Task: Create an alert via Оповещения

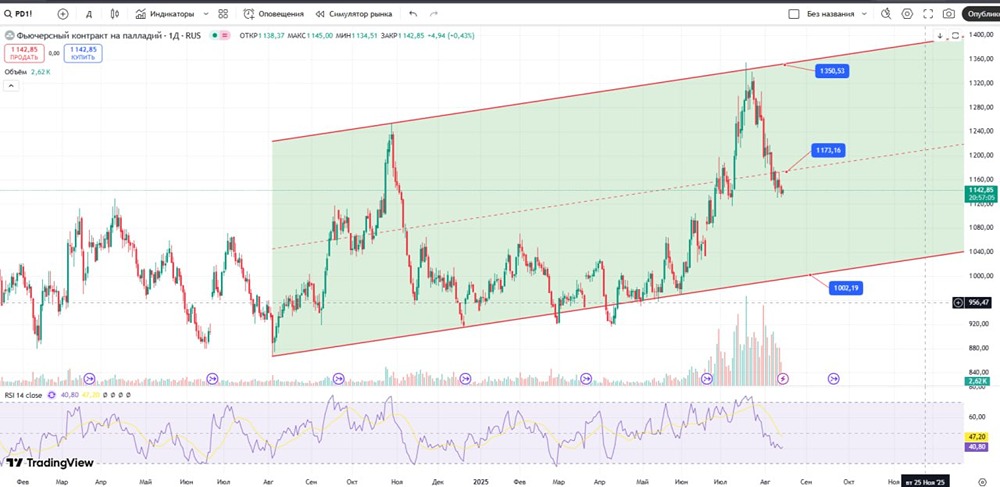Action: [274, 13]
